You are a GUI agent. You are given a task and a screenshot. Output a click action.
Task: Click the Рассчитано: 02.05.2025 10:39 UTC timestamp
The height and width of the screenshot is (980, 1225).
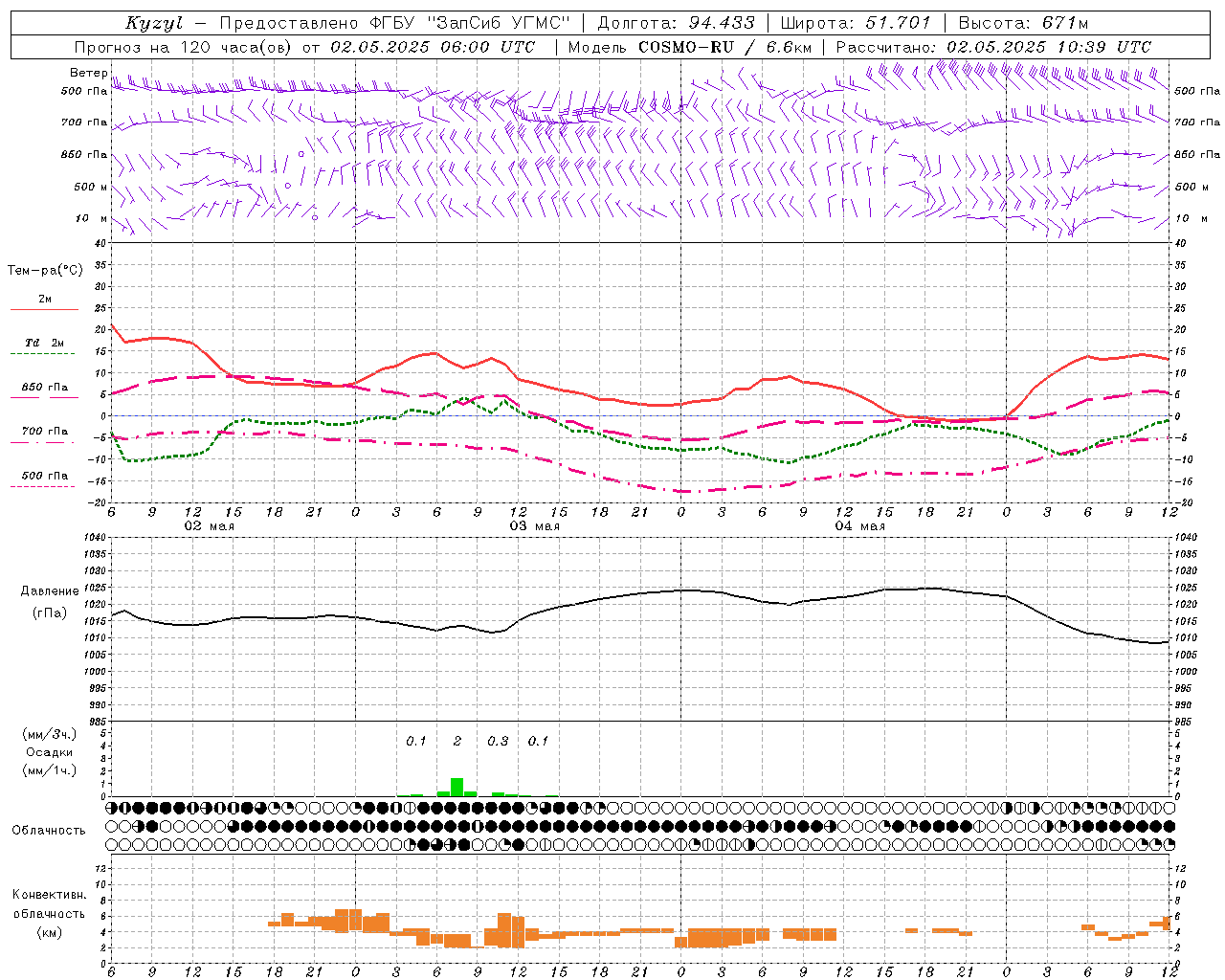point(993,47)
